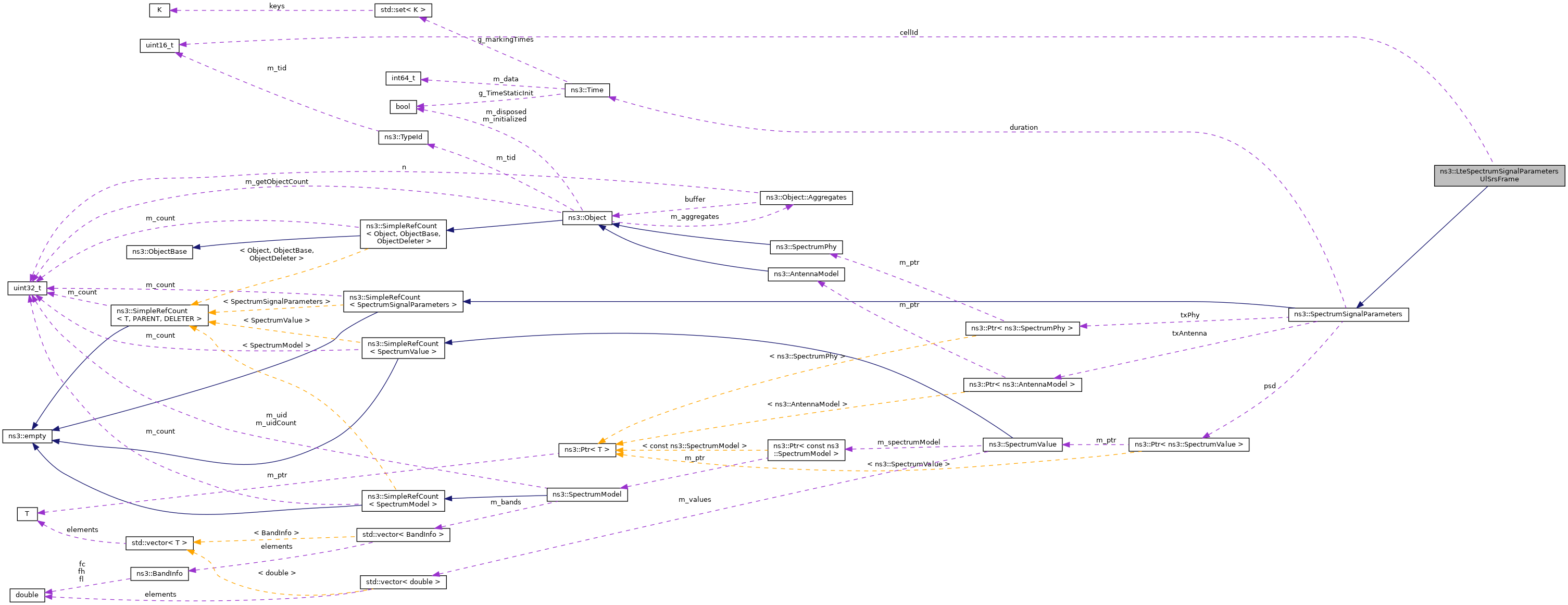This screenshot has width=1568, height=605.
Task: Select the uint32_t type node
Action: click(x=28, y=288)
